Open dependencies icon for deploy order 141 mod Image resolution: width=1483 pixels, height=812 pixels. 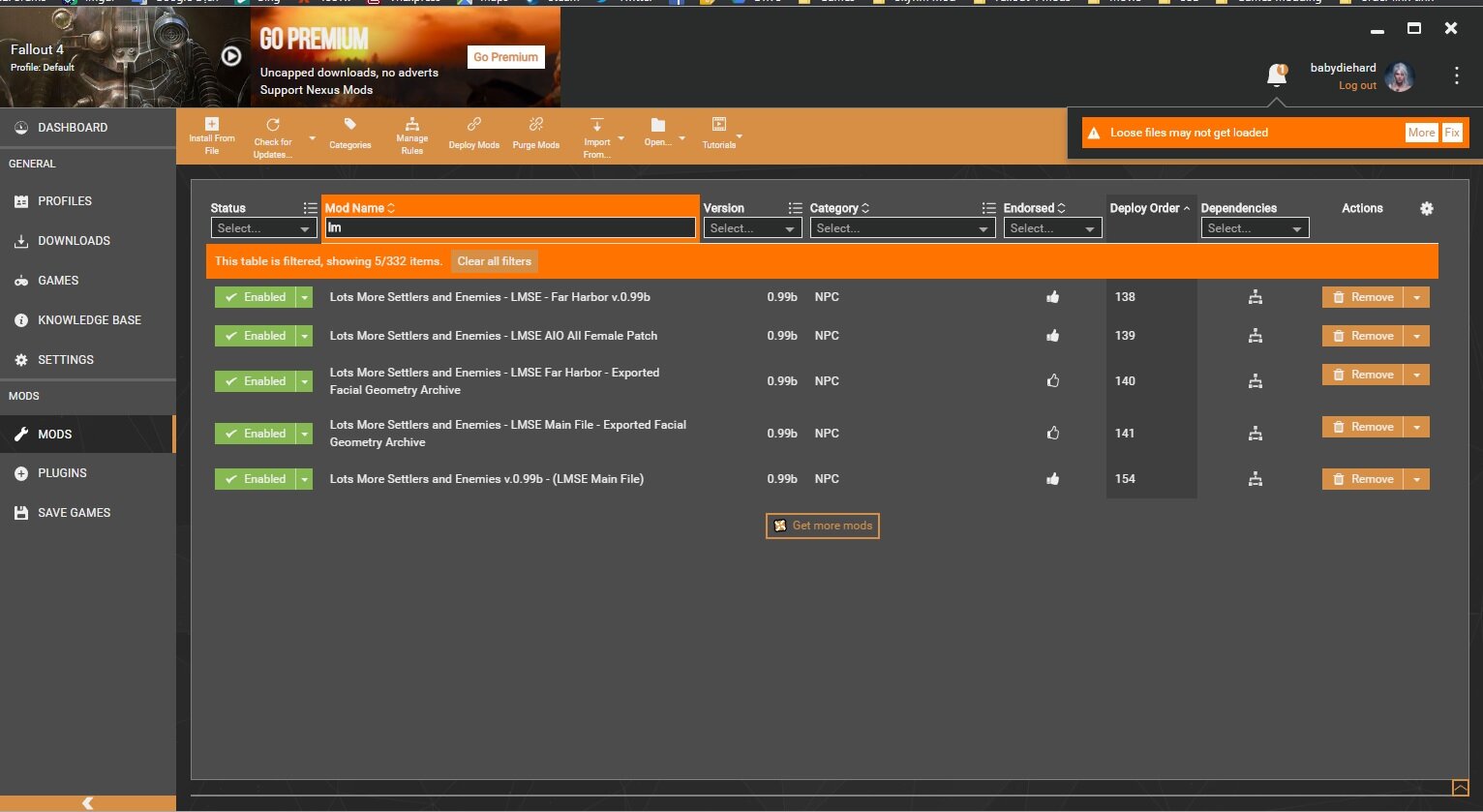[x=1256, y=434]
